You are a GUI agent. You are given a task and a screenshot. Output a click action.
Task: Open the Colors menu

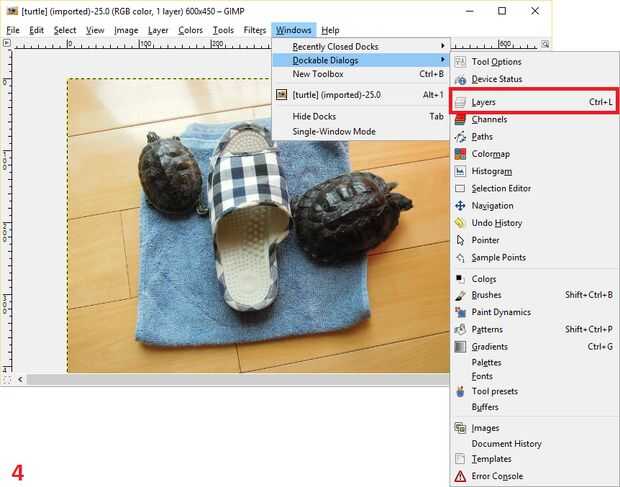[190, 30]
